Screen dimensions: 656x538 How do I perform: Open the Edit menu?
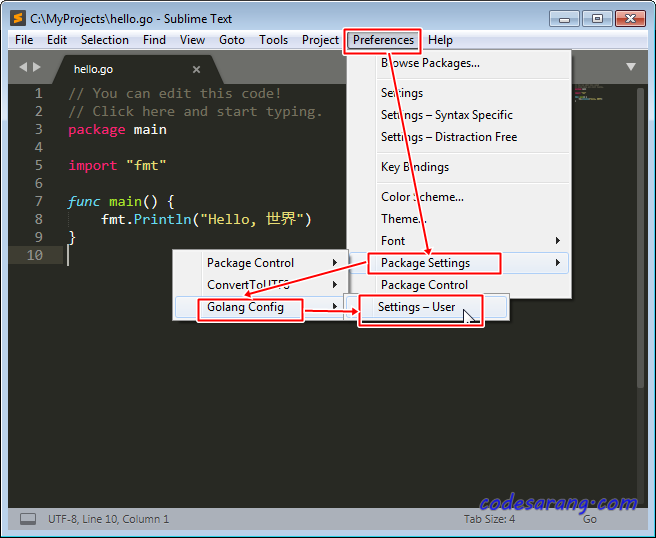click(57, 40)
